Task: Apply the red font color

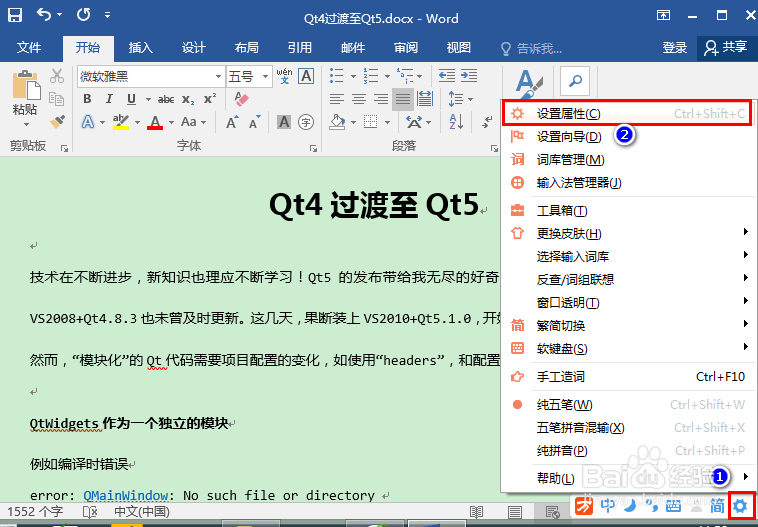Action: (x=155, y=122)
